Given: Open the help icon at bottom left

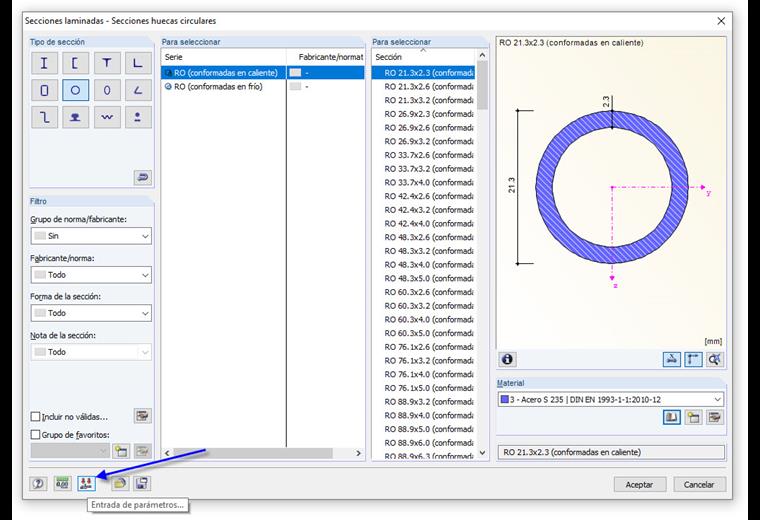Looking at the screenshot, I should click(x=38, y=483).
